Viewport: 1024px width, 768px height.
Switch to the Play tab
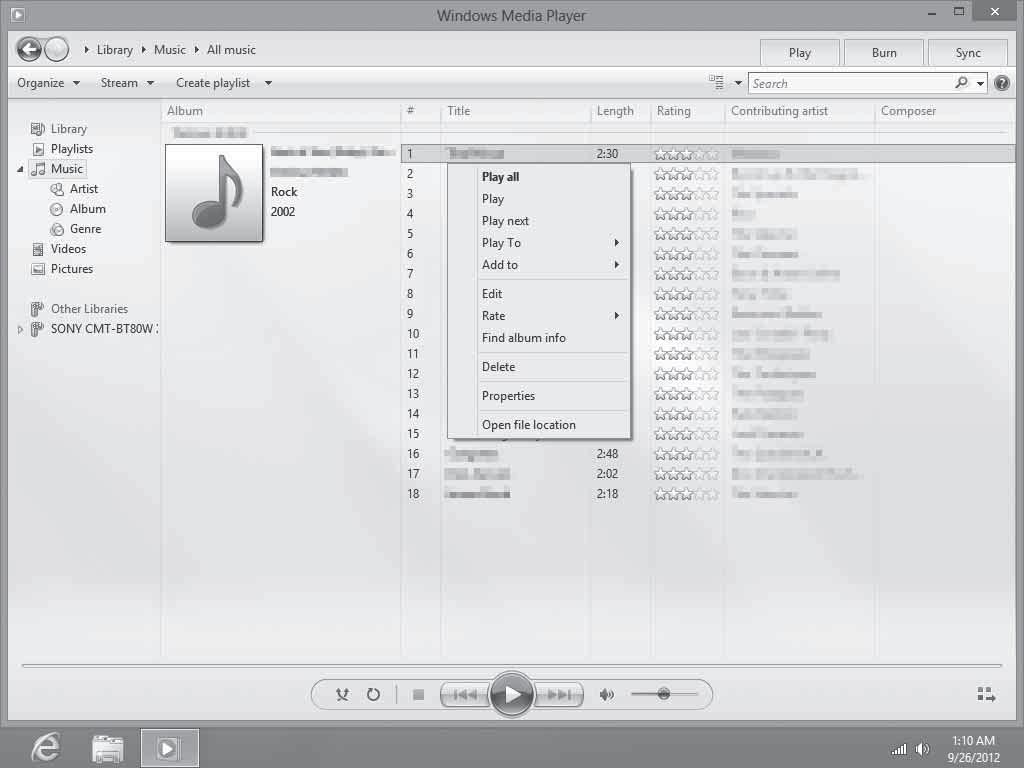coord(799,53)
